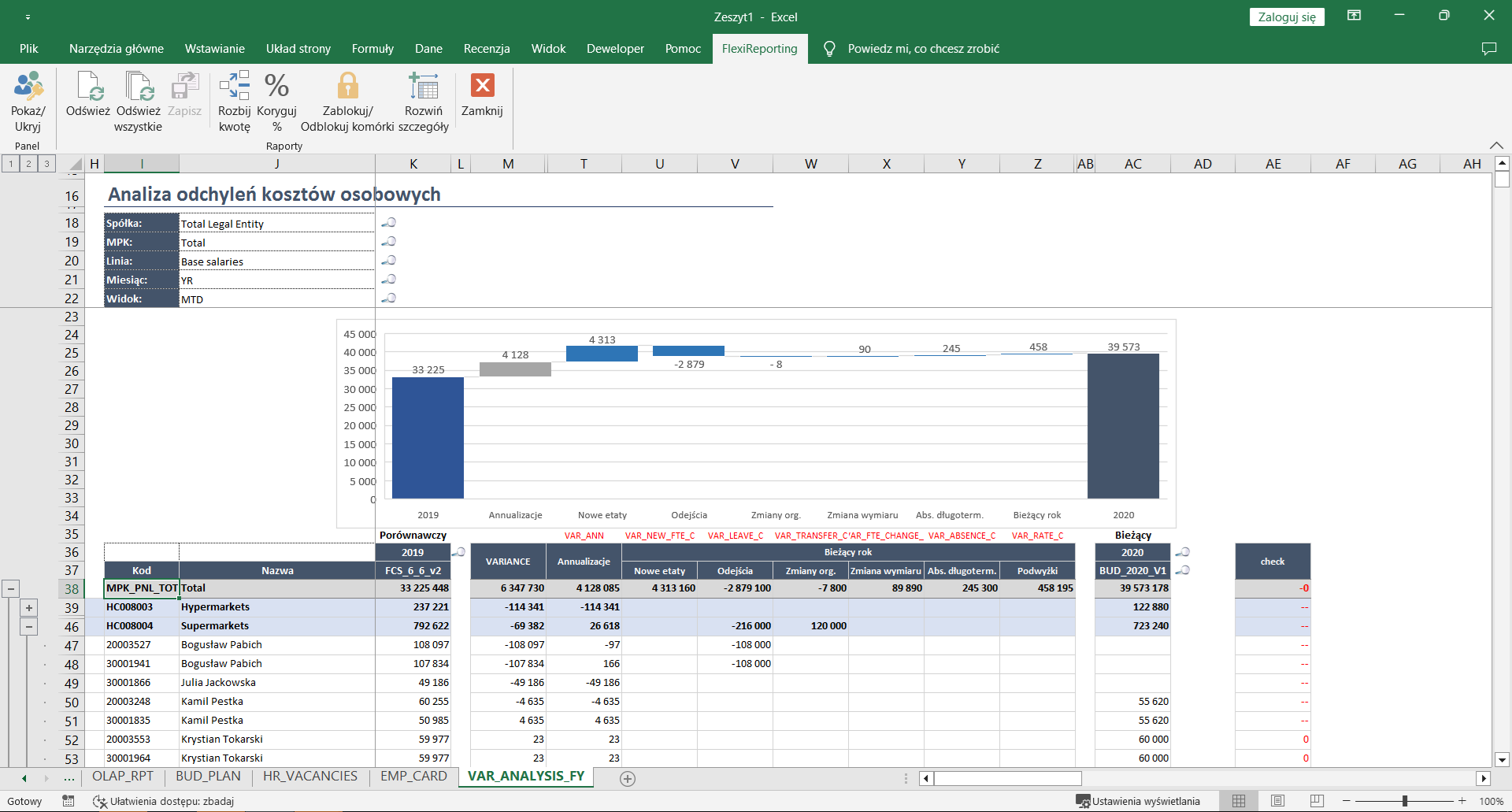Switch to Page Layout view in status bar

1277,801
